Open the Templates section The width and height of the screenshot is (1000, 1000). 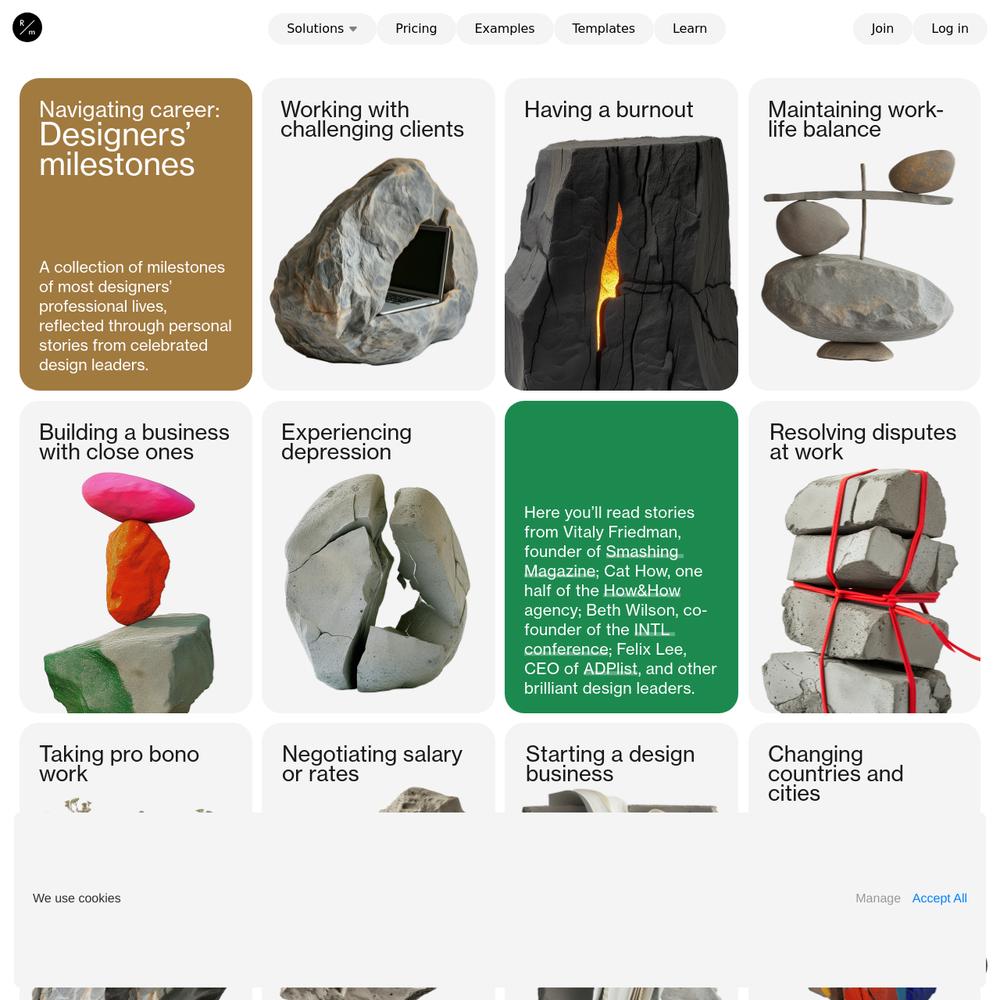click(x=603, y=29)
